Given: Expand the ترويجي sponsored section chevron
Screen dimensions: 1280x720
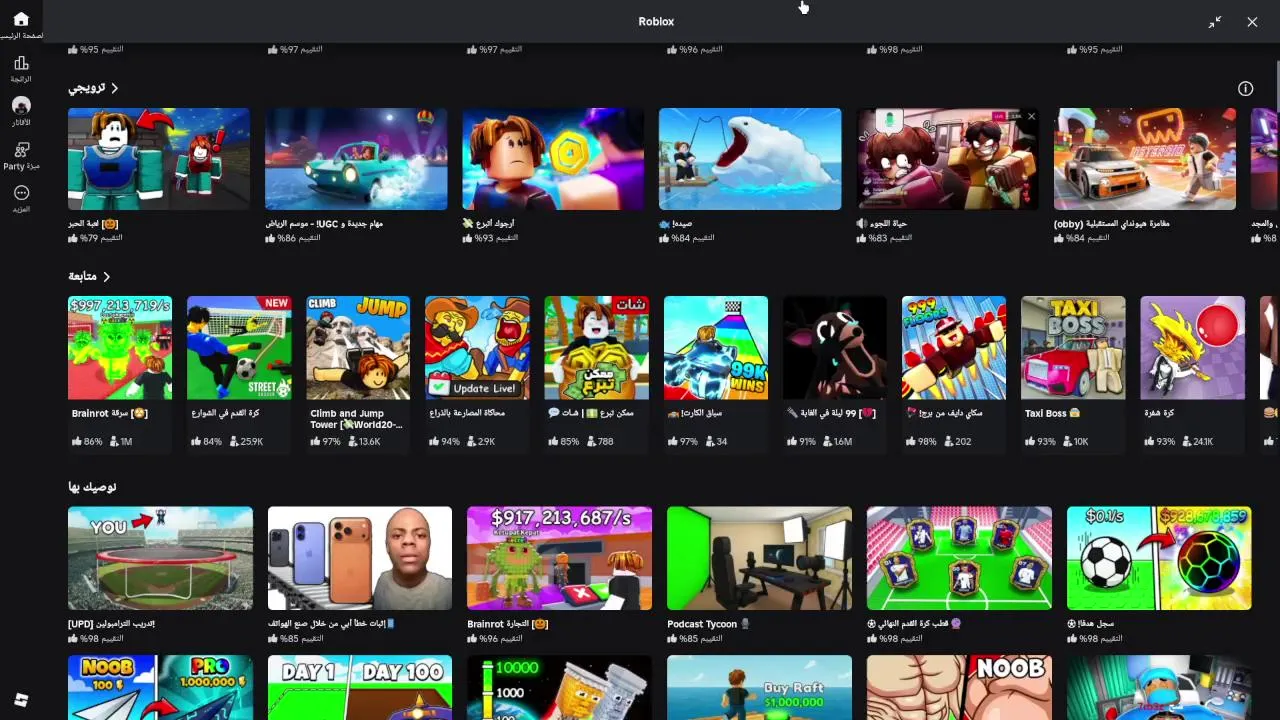Looking at the screenshot, I should point(115,88).
